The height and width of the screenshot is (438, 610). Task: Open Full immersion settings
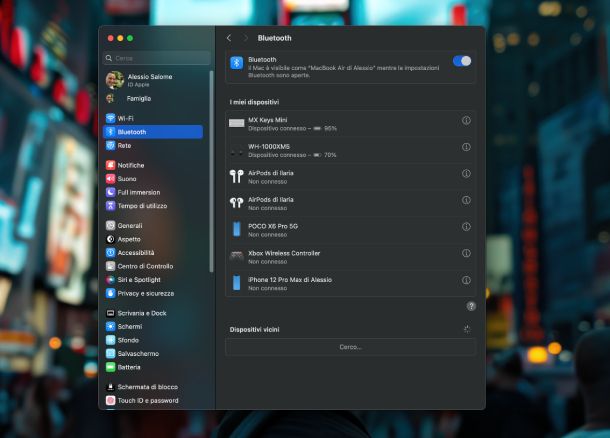pos(153,193)
